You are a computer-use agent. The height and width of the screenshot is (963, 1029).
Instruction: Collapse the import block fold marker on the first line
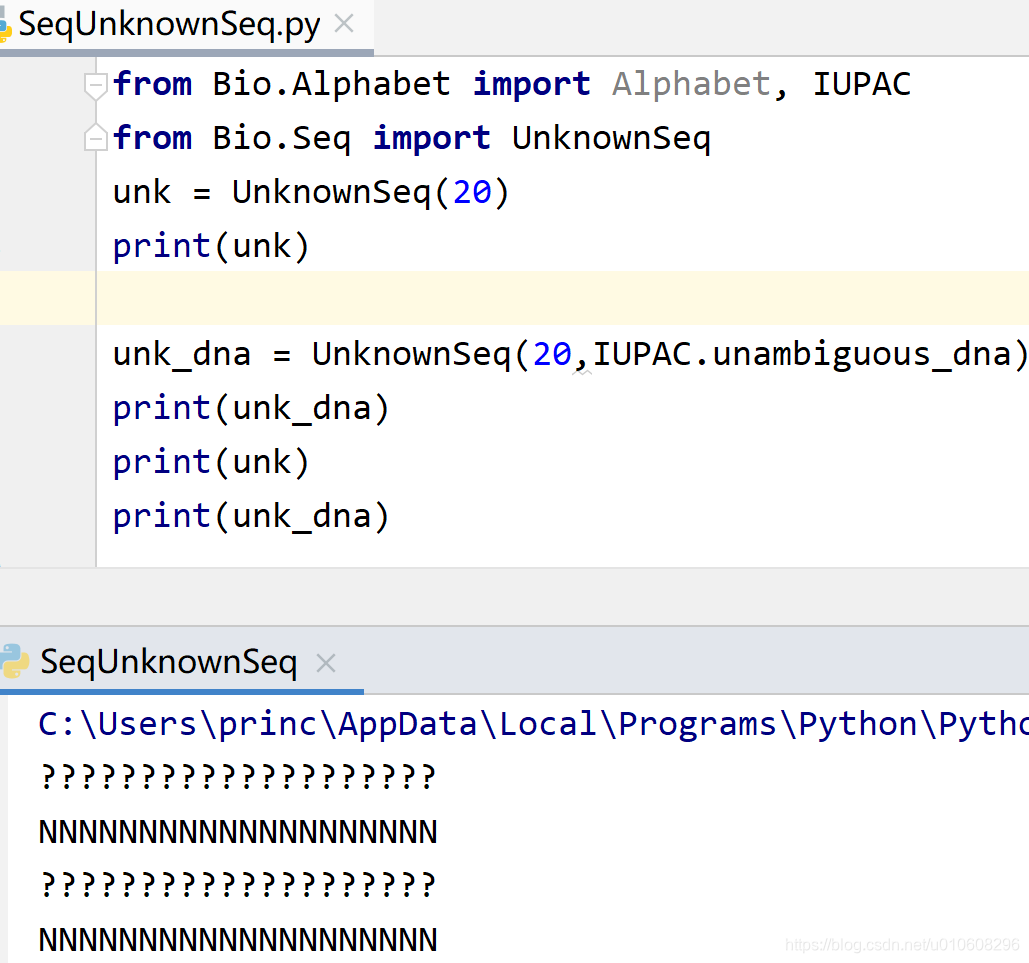pyautogui.click(x=96, y=86)
